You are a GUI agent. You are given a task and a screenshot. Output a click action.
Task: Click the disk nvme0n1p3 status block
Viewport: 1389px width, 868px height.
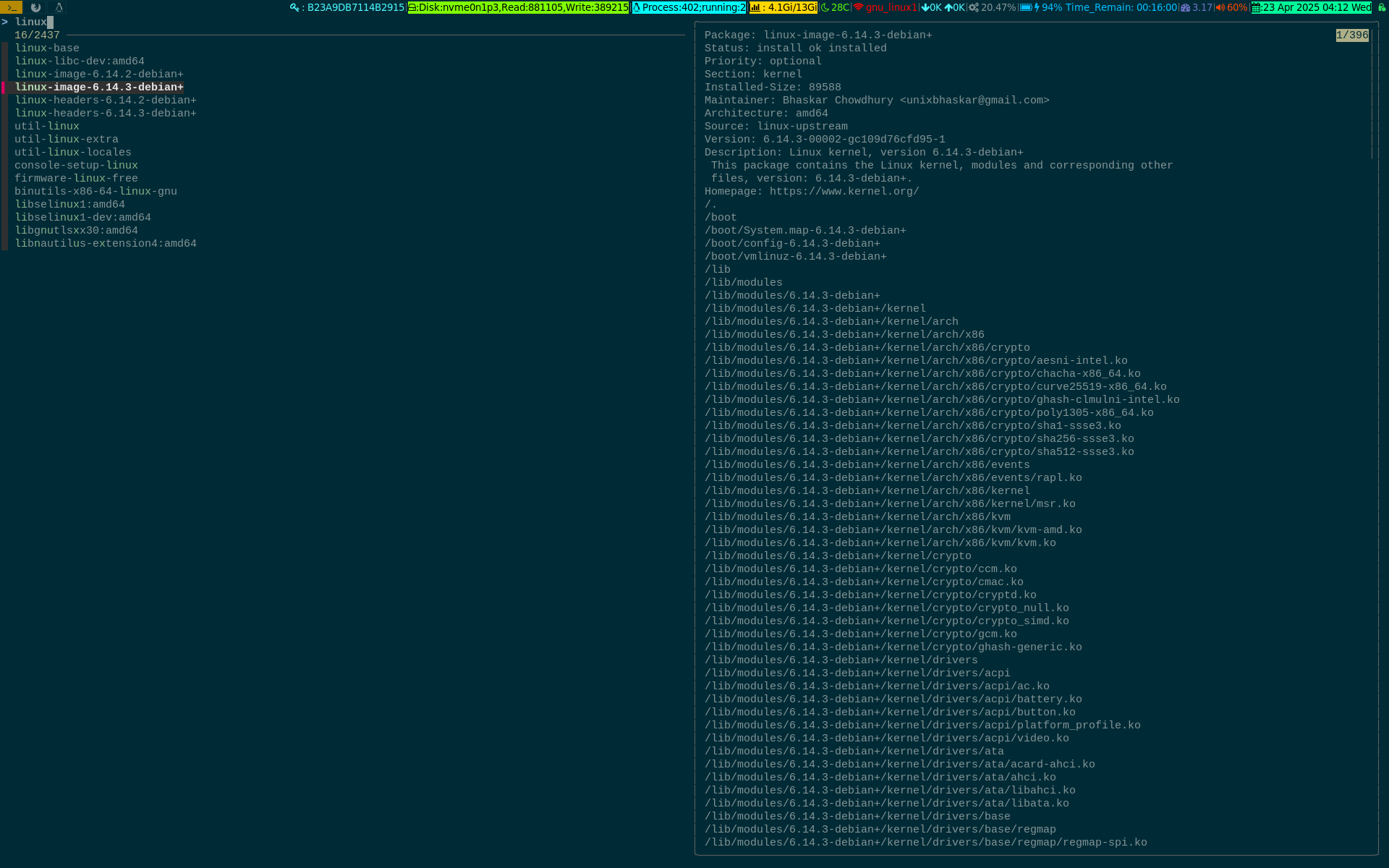point(518,7)
